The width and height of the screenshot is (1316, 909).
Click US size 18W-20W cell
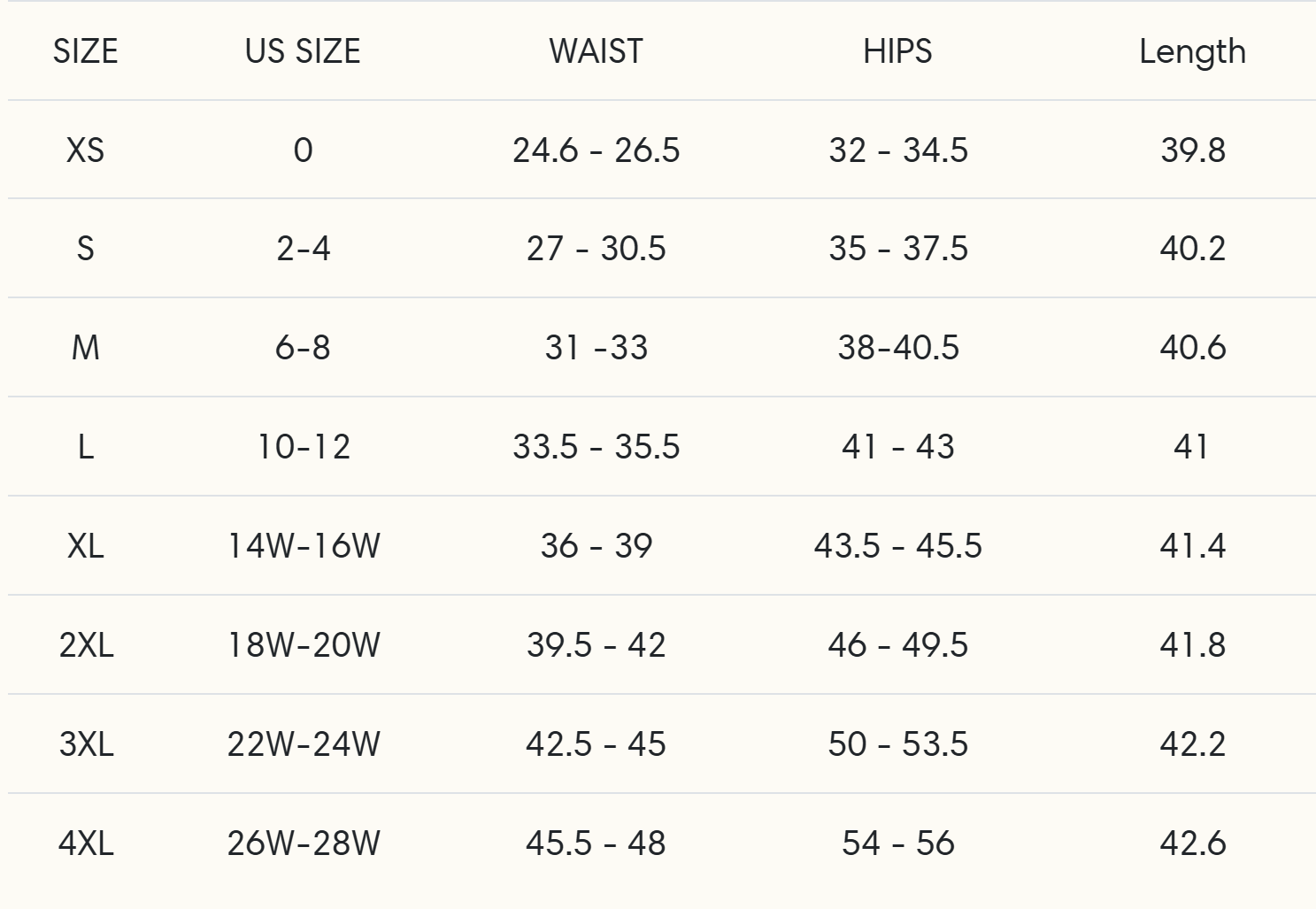click(303, 645)
